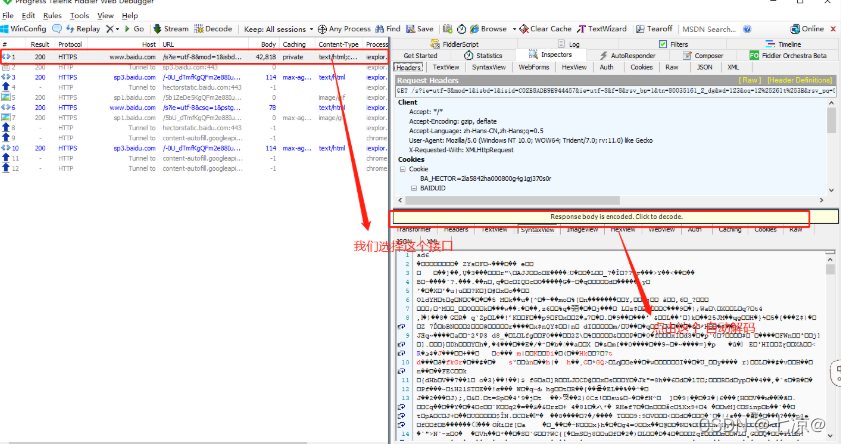841x444 pixels.
Task: Replay the selected session
Action: [83, 29]
